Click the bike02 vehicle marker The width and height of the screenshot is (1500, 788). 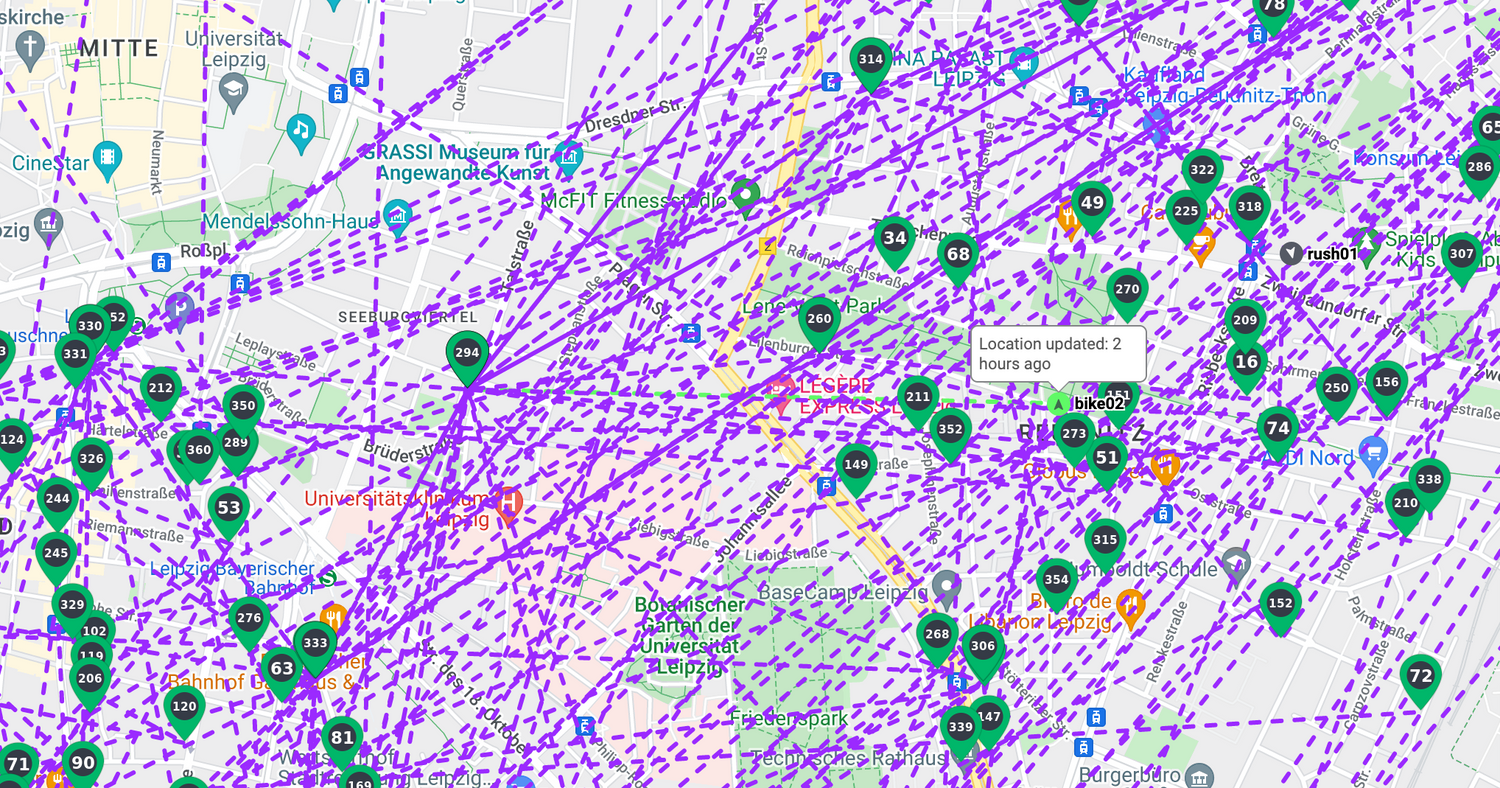tap(1058, 404)
